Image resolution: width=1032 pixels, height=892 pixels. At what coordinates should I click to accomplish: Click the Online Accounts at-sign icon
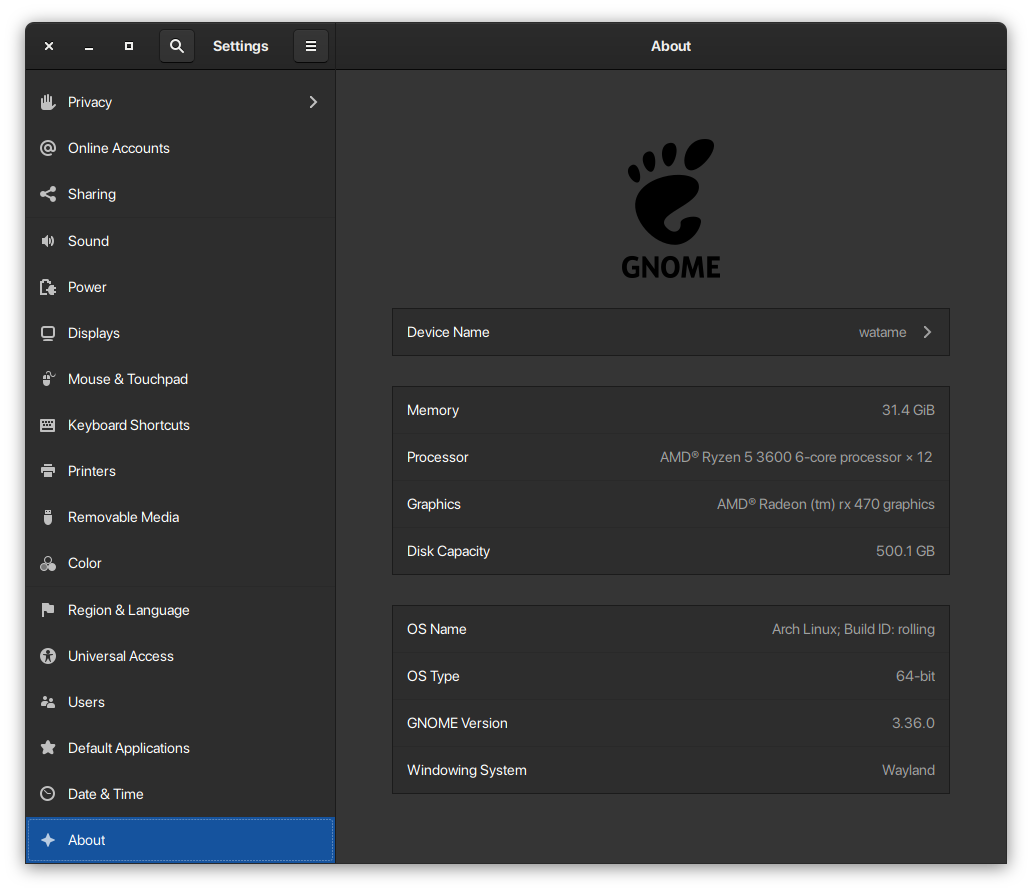48,148
